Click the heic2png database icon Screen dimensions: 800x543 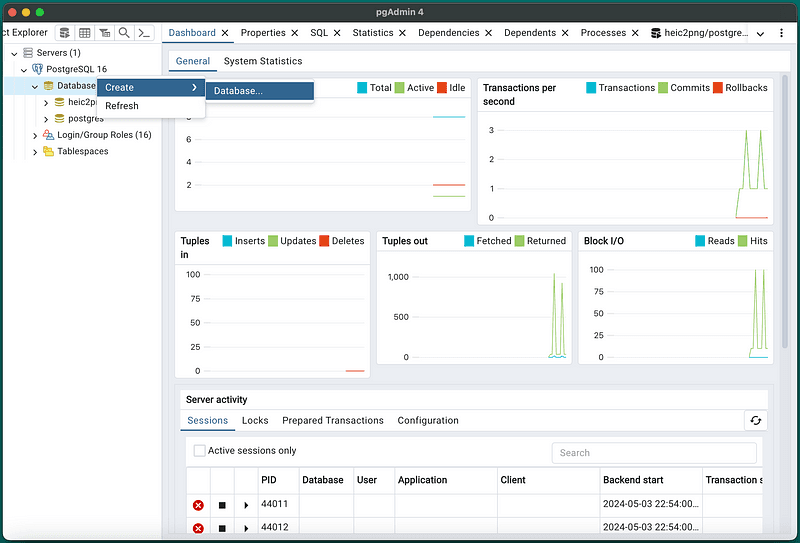60,102
